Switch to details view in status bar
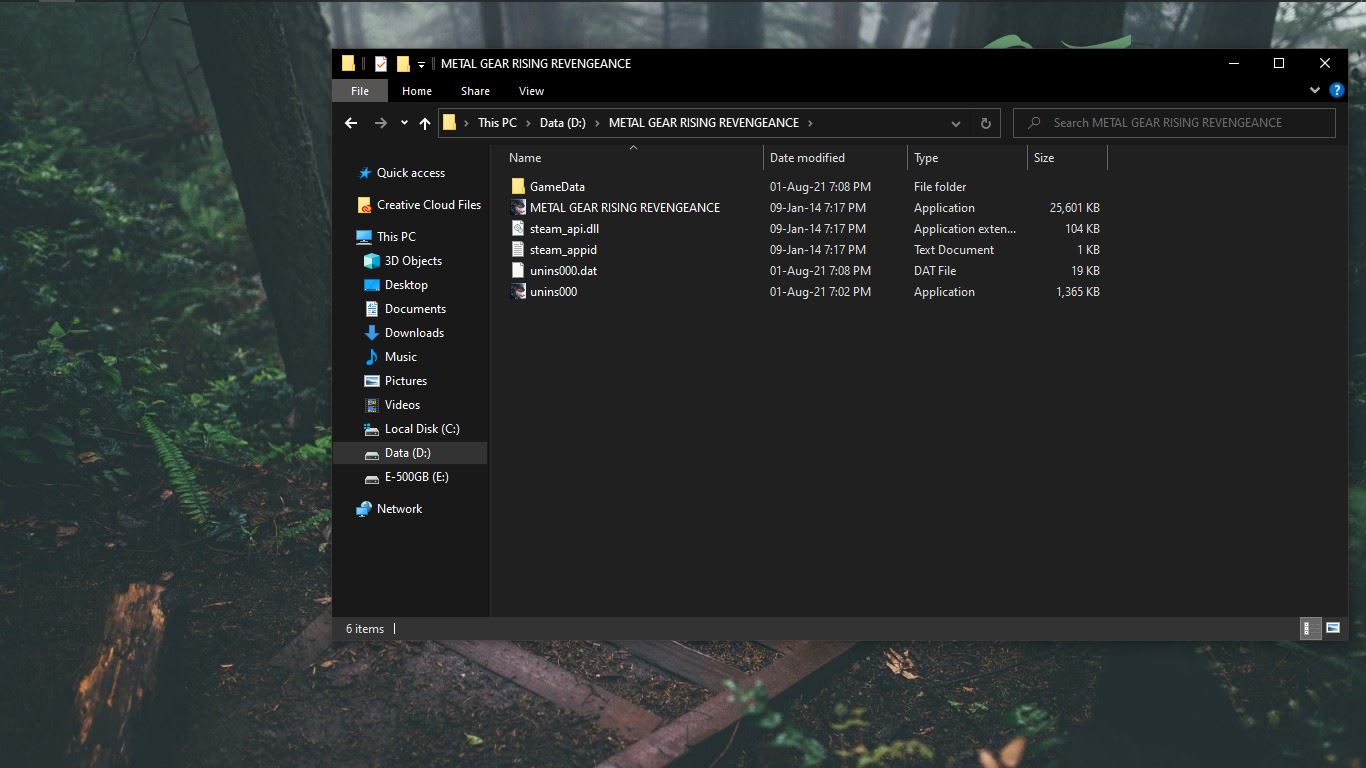Image resolution: width=1366 pixels, height=768 pixels. [x=1306, y=628]
